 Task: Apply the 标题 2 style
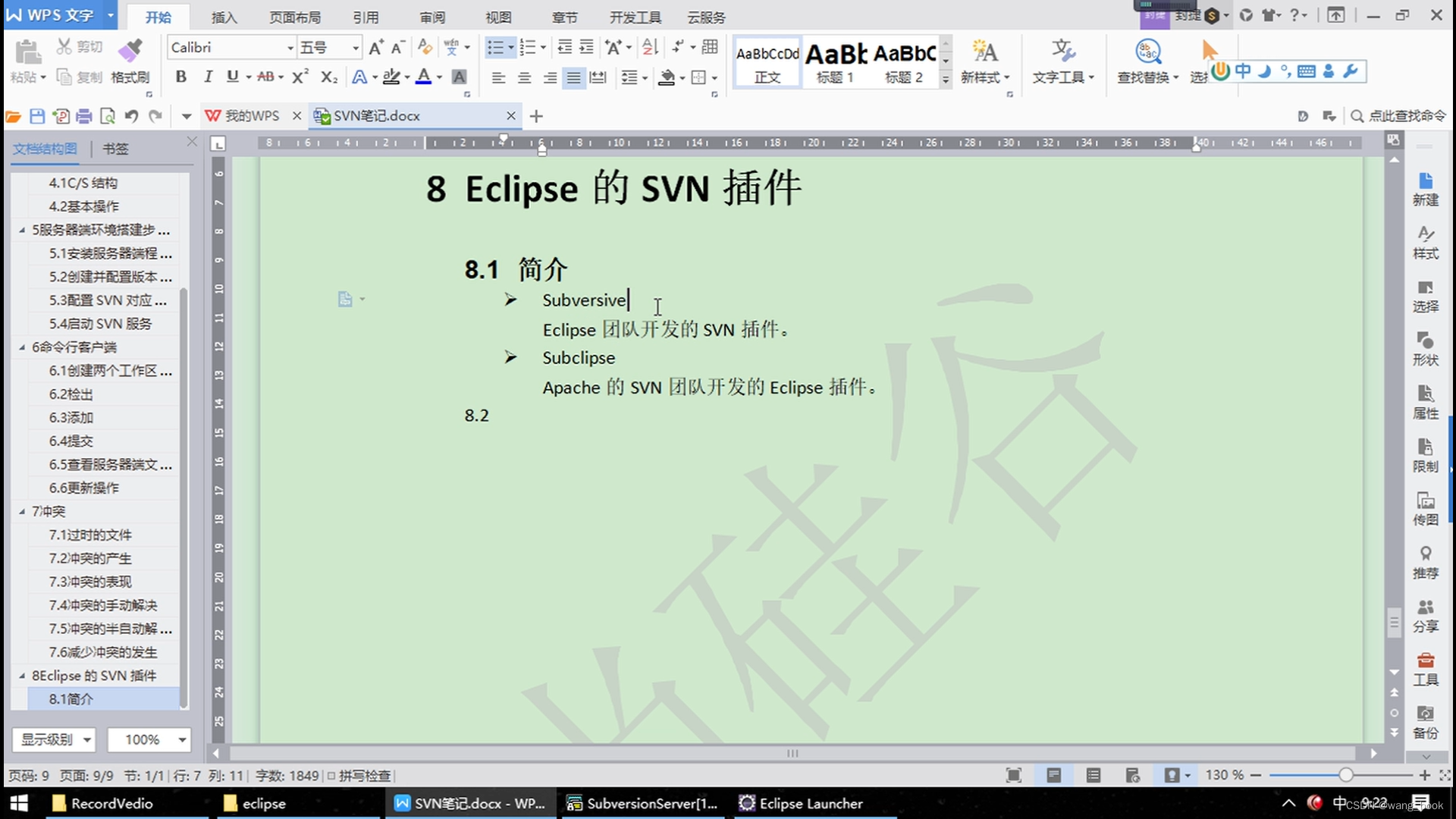904,61
